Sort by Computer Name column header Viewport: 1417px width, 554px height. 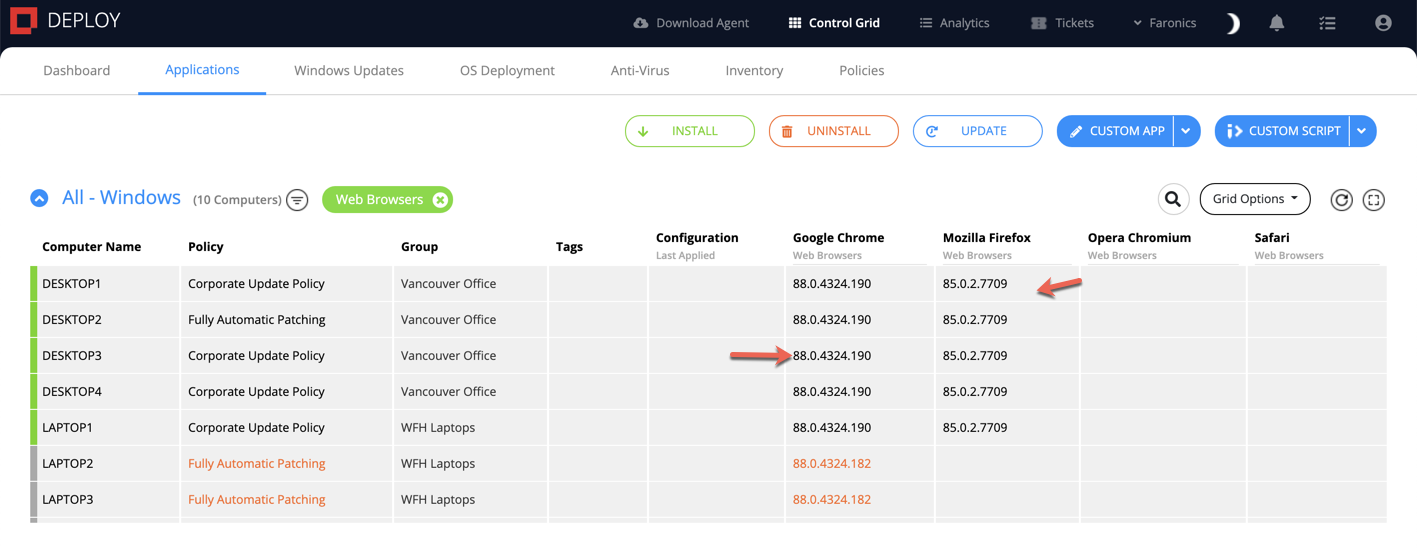coord(92,247)
